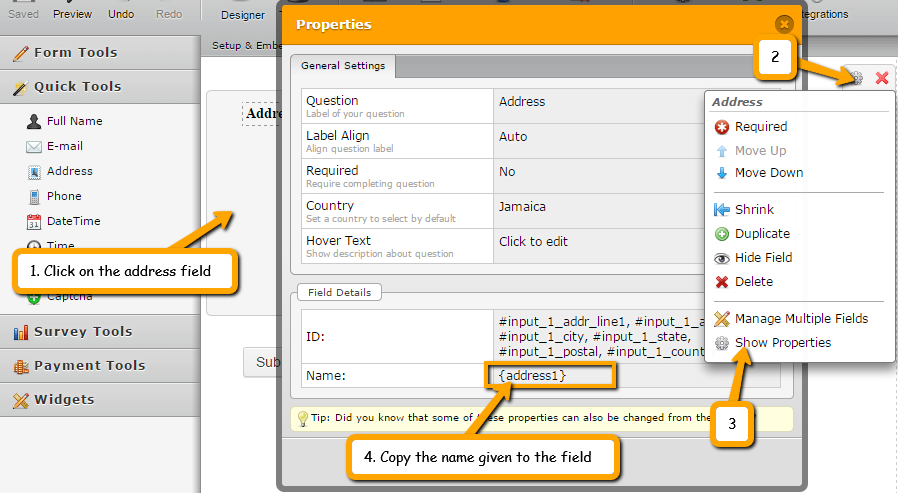
Task: Add the Phone quick tool
Action: (x=64, y=196)
